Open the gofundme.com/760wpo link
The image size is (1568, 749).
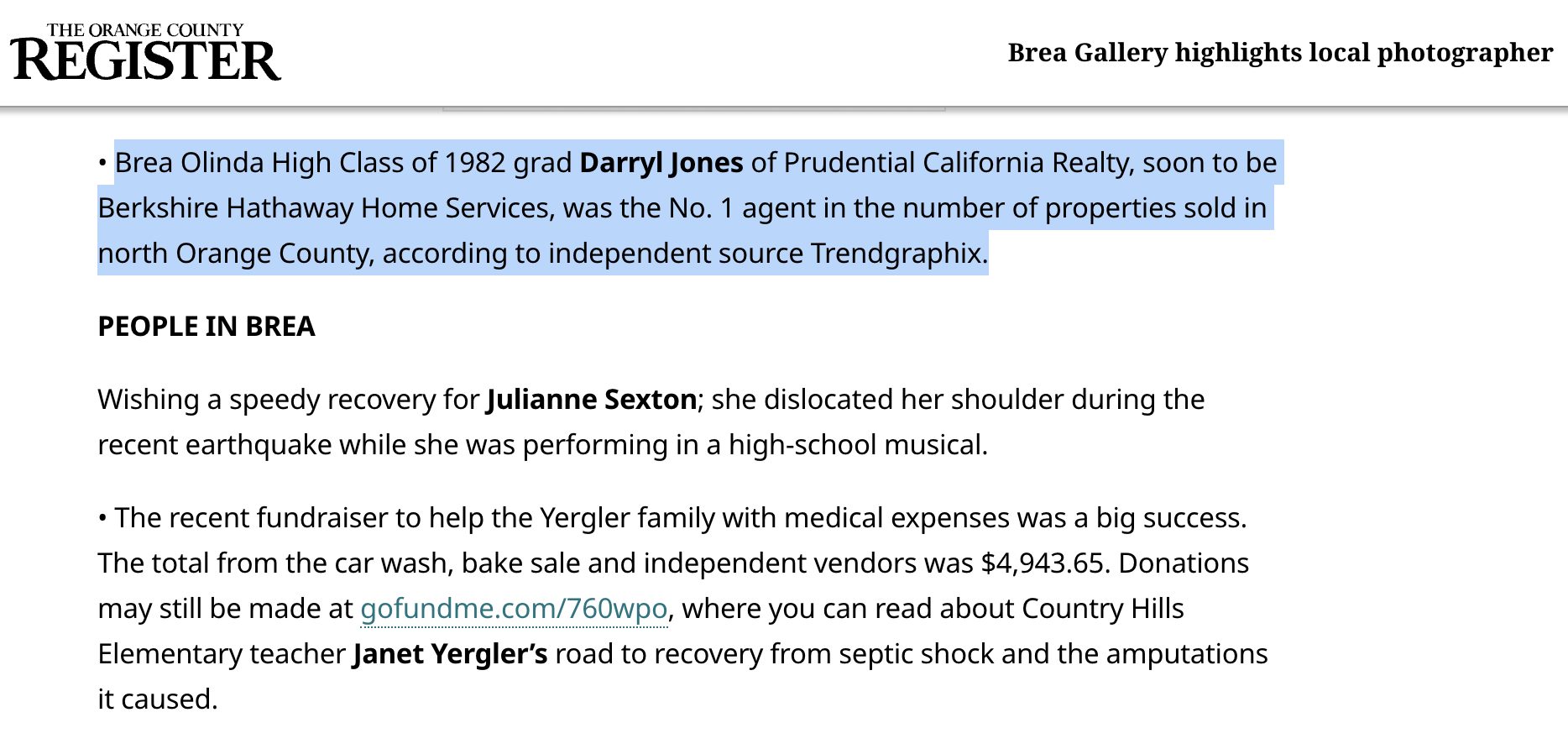click(514, 608)
